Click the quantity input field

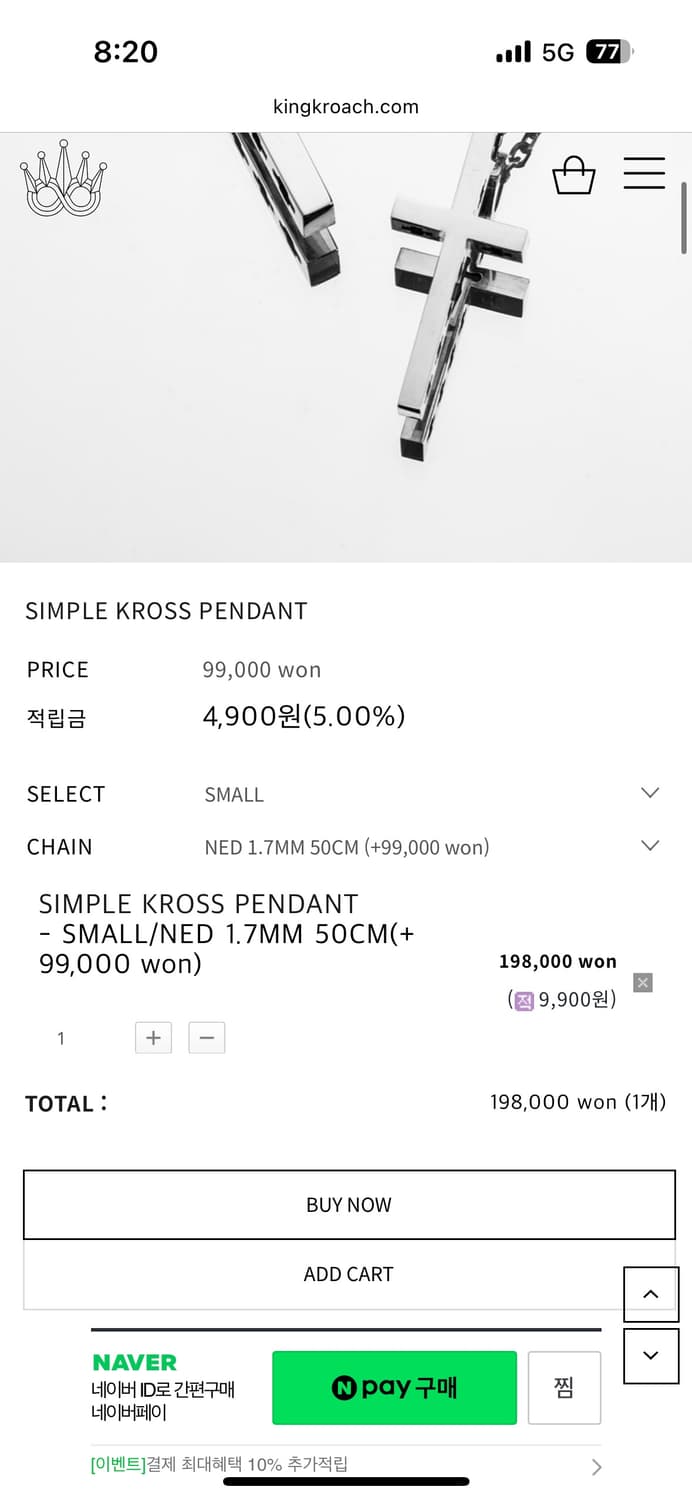(60, 1038)
